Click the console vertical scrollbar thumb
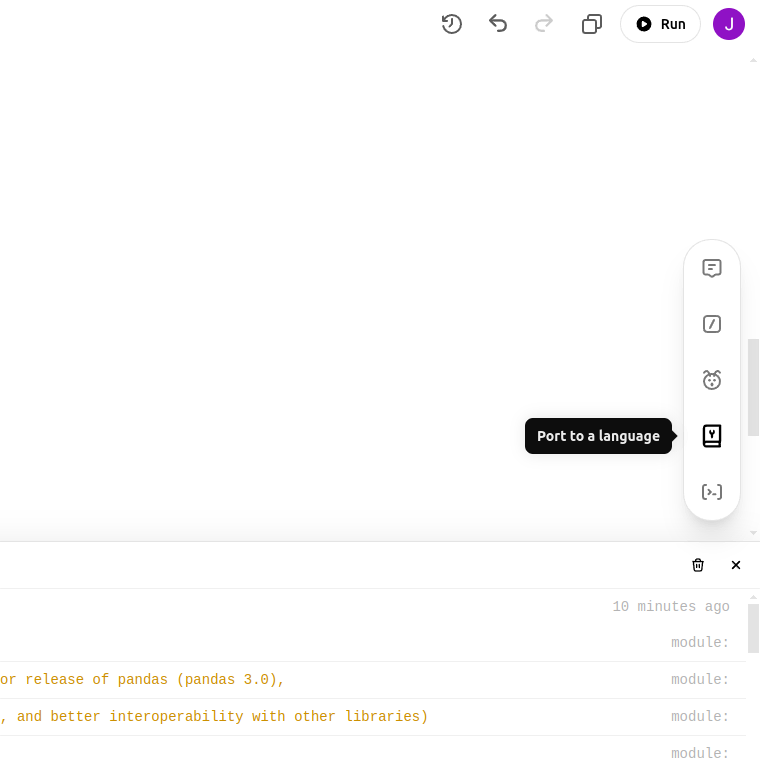 coord(753,629)
